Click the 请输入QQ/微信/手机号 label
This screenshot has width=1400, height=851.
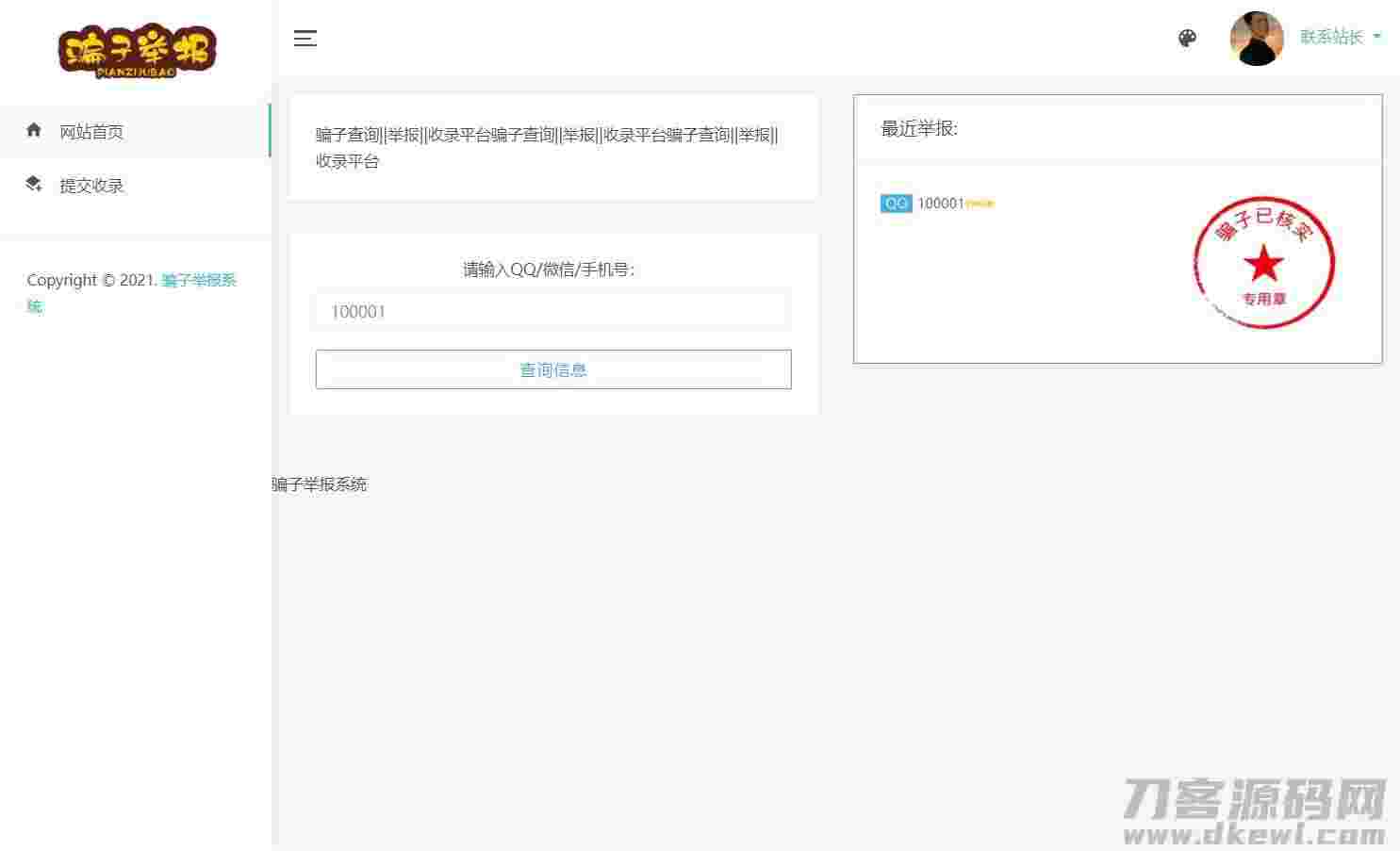(550, 270)
